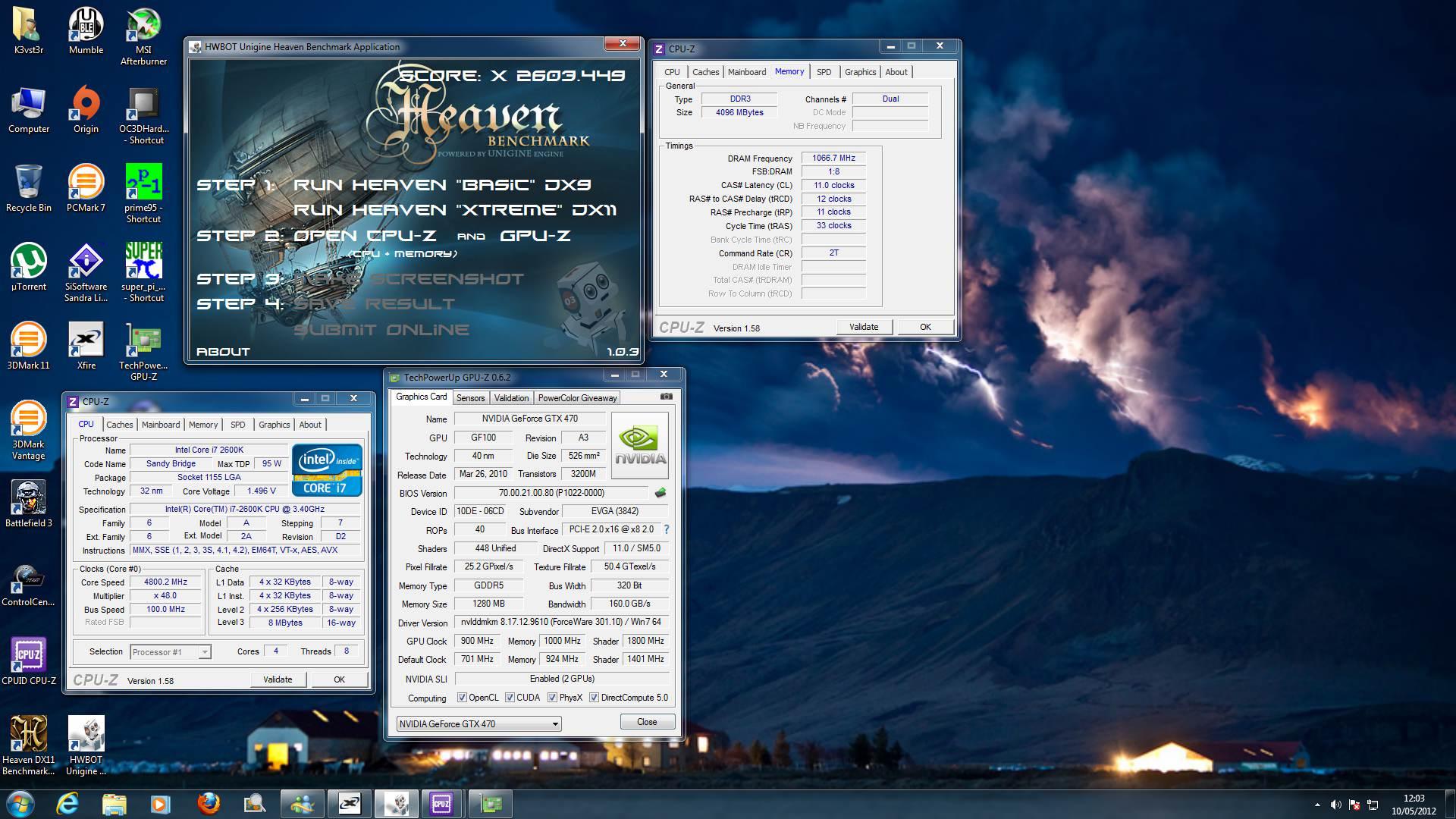Click OK in memory CPU-Z window
The width and height of the screenshot is (1456, 819).
tap(925, 327)
